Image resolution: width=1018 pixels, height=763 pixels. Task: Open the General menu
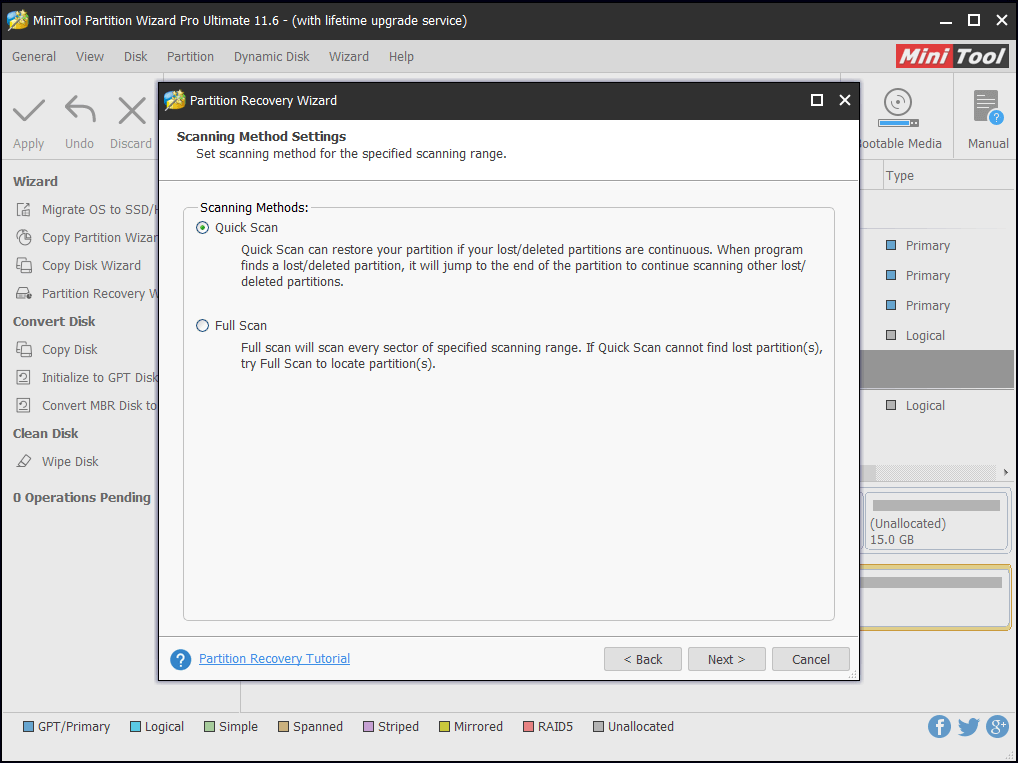(34, 56)
